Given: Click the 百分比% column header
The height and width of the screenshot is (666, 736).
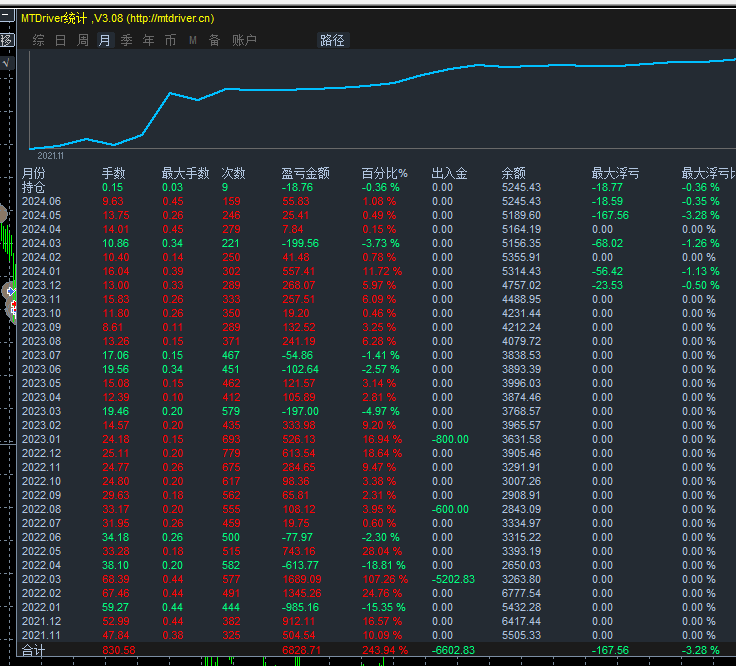Looking at the screenshot, I should 384,173.
